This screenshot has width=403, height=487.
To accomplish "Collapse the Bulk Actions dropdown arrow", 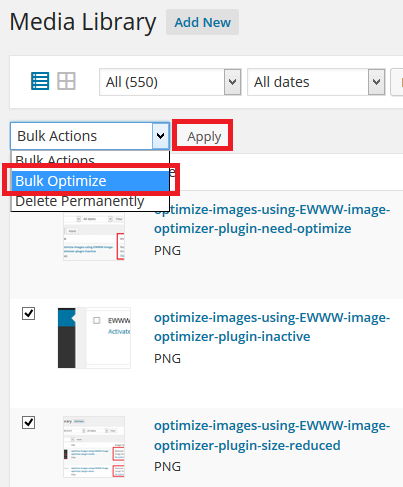I will [161, 136].
